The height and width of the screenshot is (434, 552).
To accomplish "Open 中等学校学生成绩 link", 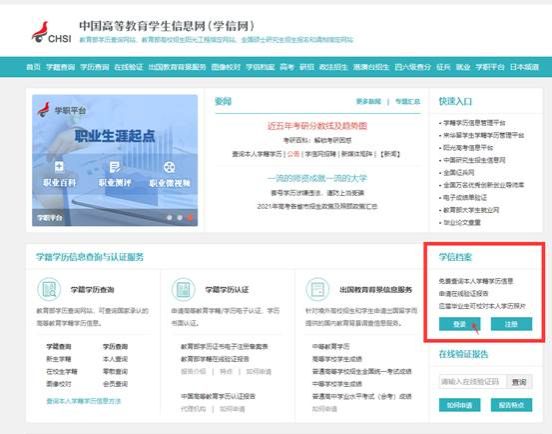I will [337, 384].
